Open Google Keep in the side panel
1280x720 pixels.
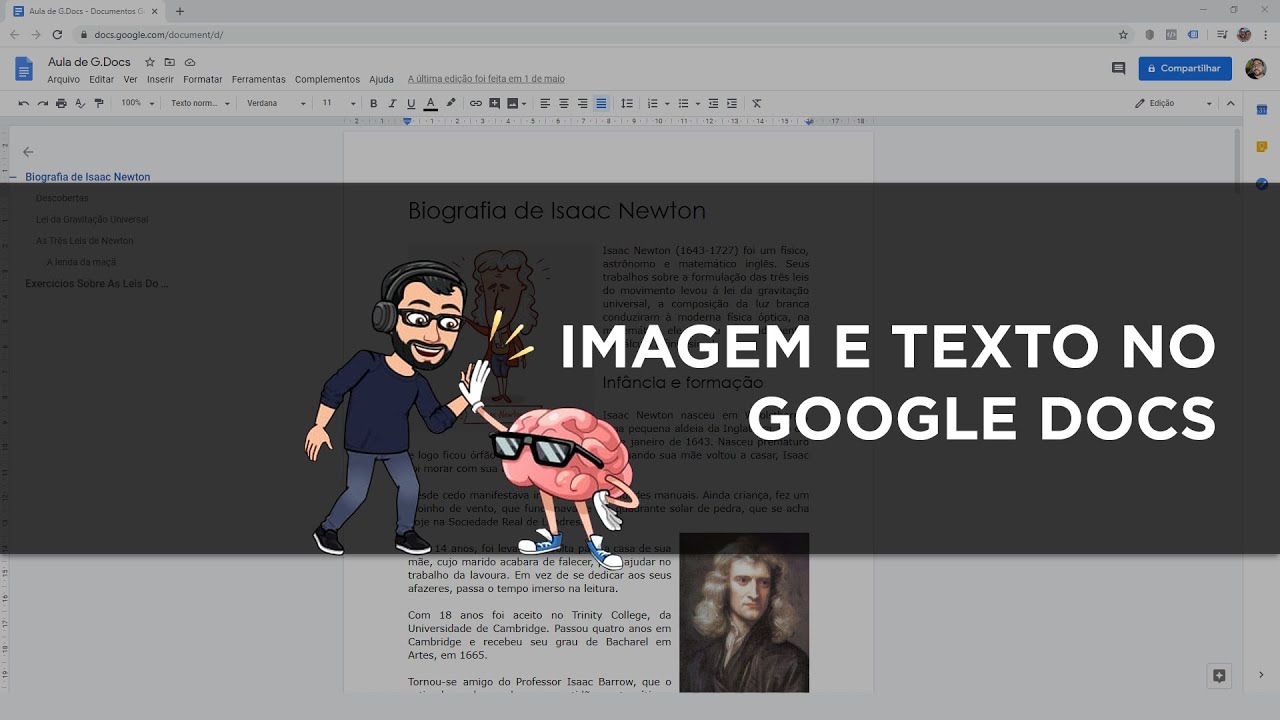coord(1262,146)
